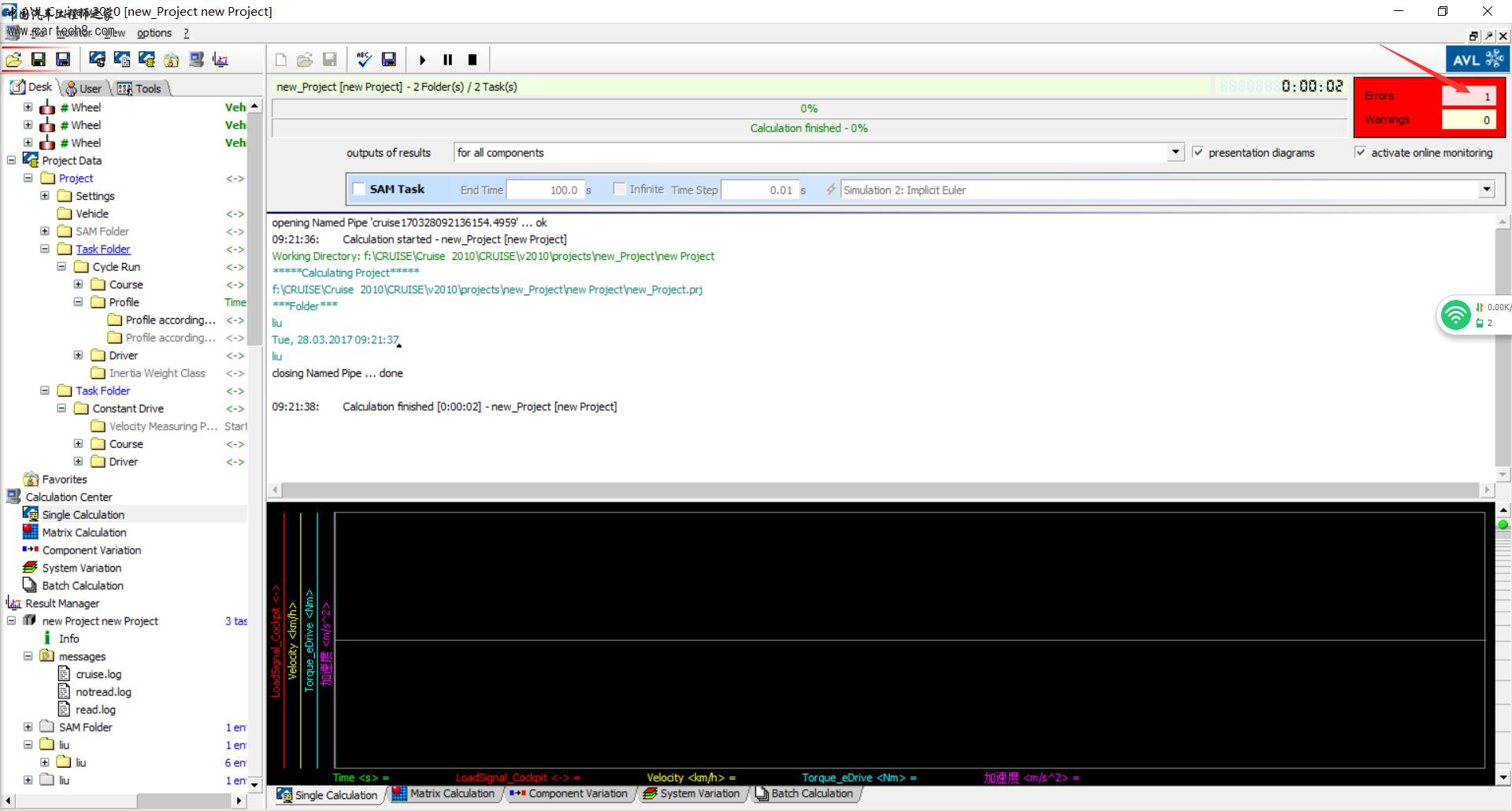Click save icon in the calculation toolbar
Screen dimensions: 1512x811
coord(389,59)
